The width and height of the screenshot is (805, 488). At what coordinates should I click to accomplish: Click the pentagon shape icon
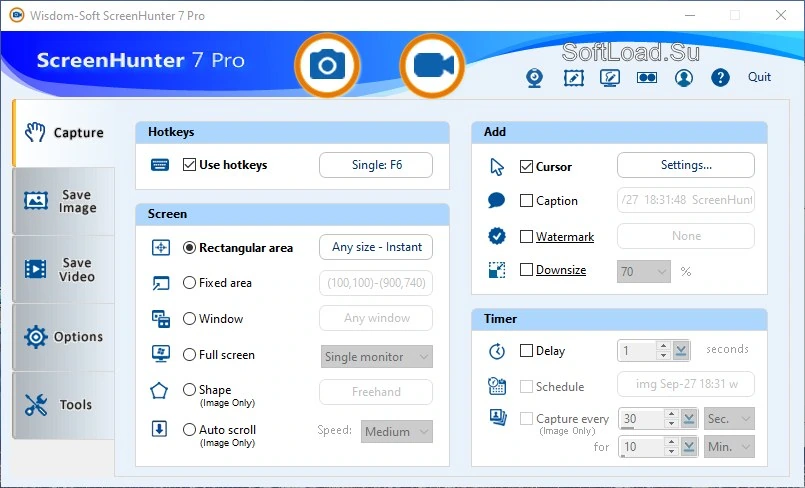(159, 391)
